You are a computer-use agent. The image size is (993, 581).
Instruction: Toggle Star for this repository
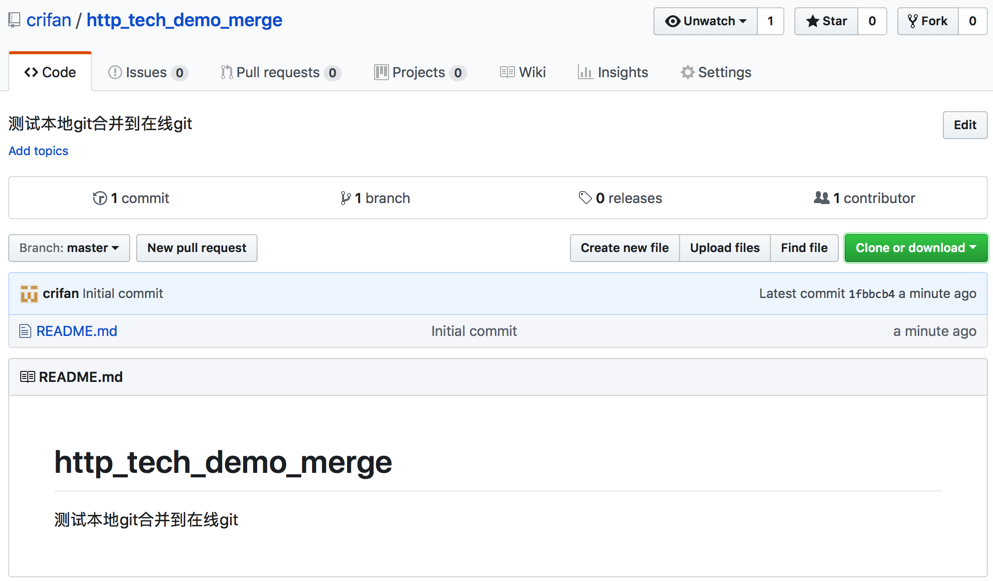pos(826,21)
